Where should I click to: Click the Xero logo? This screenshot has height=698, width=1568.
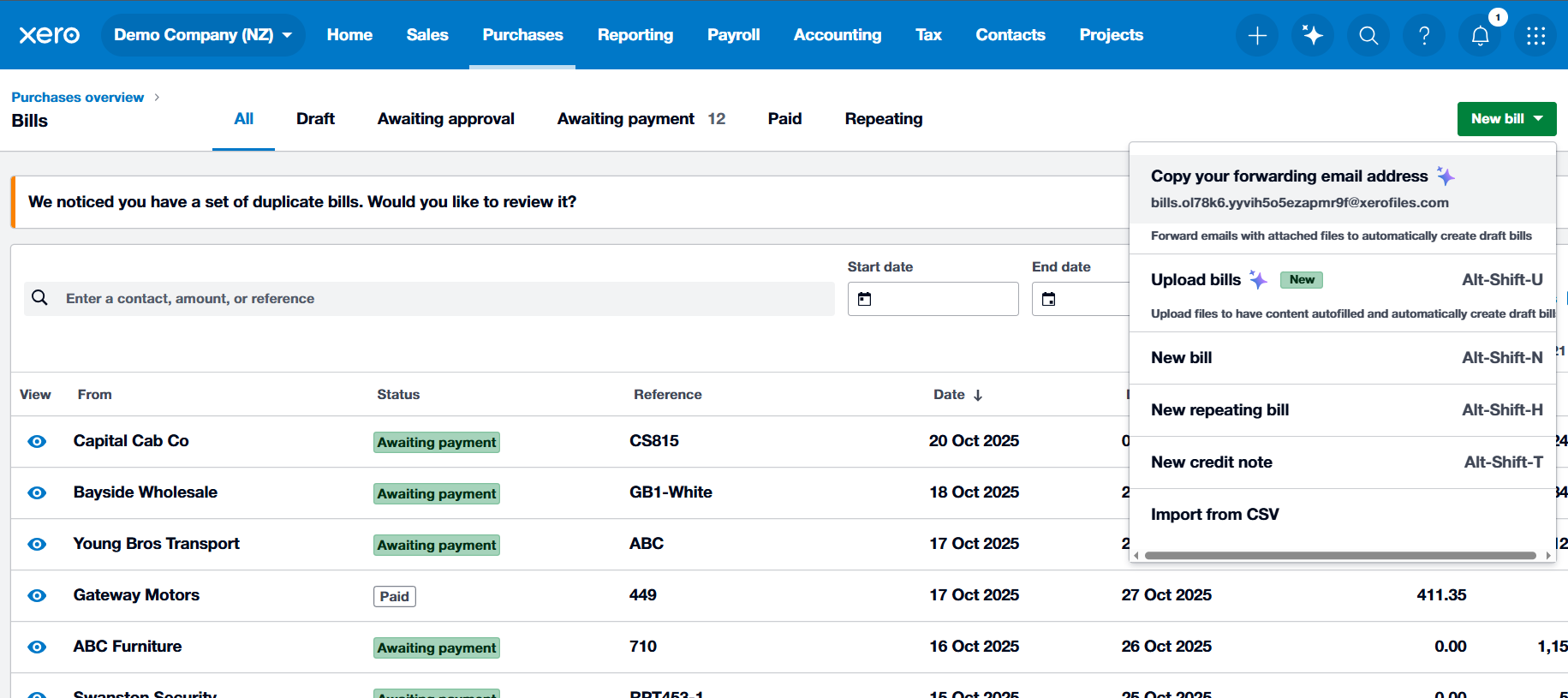[x=49, y=35]
